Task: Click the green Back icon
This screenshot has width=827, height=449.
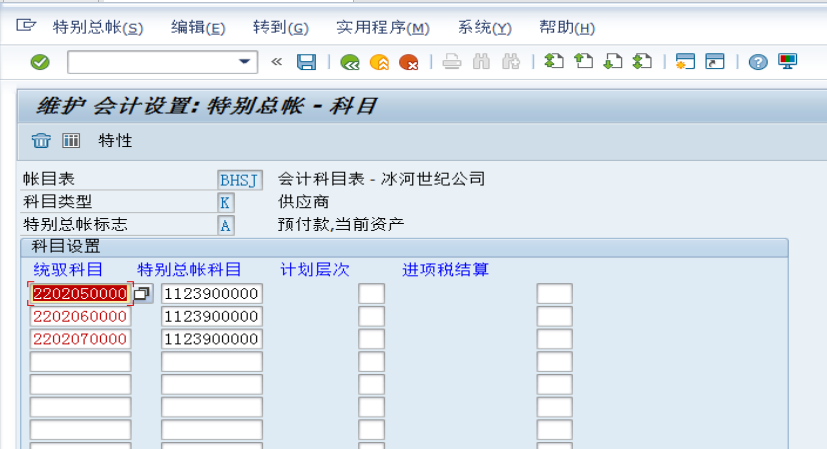Action: (350, 62)
